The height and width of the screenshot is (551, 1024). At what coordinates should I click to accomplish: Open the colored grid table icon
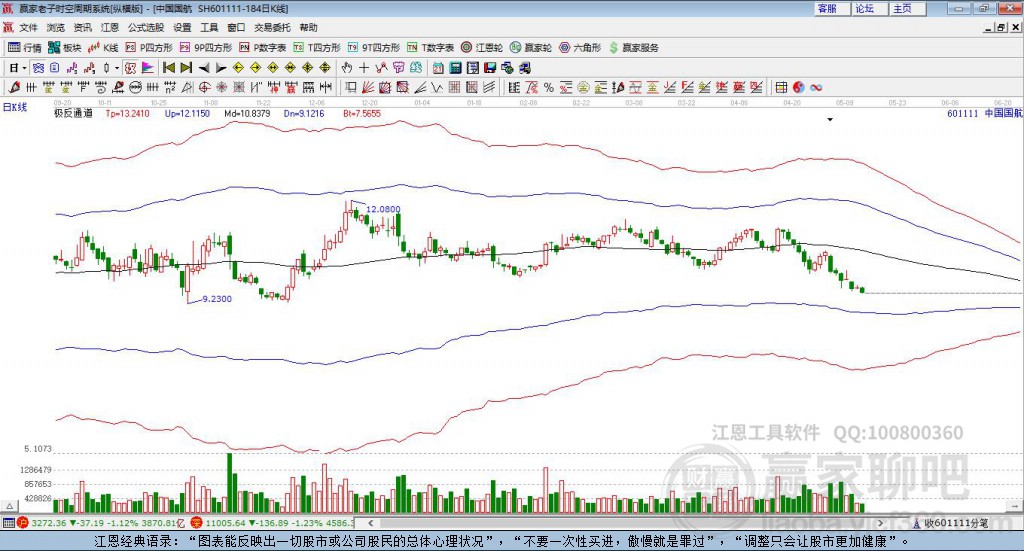[781, 87]
